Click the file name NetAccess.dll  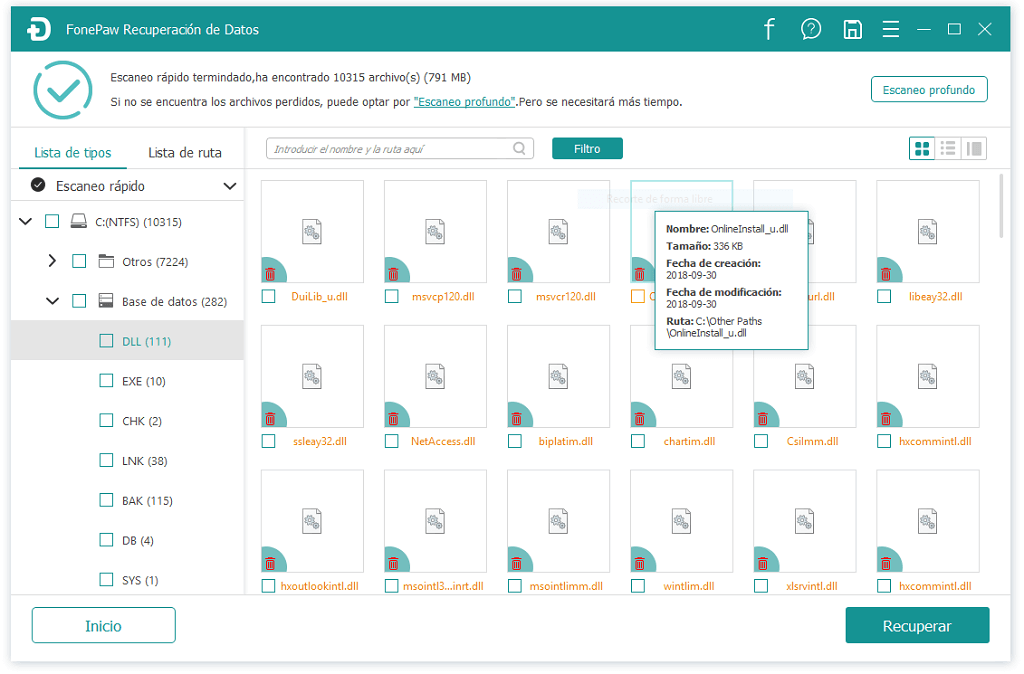click(443, 441)
